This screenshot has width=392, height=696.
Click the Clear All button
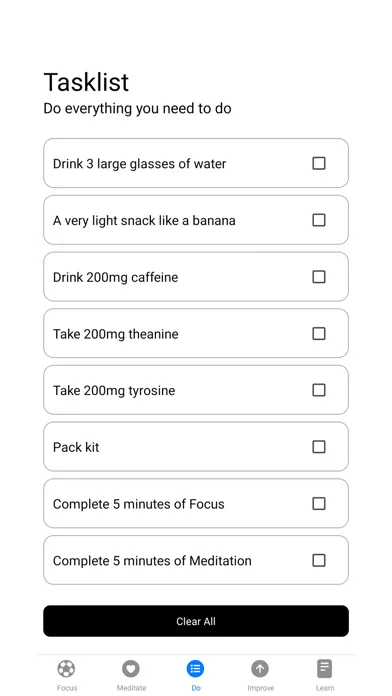(196, 621)
